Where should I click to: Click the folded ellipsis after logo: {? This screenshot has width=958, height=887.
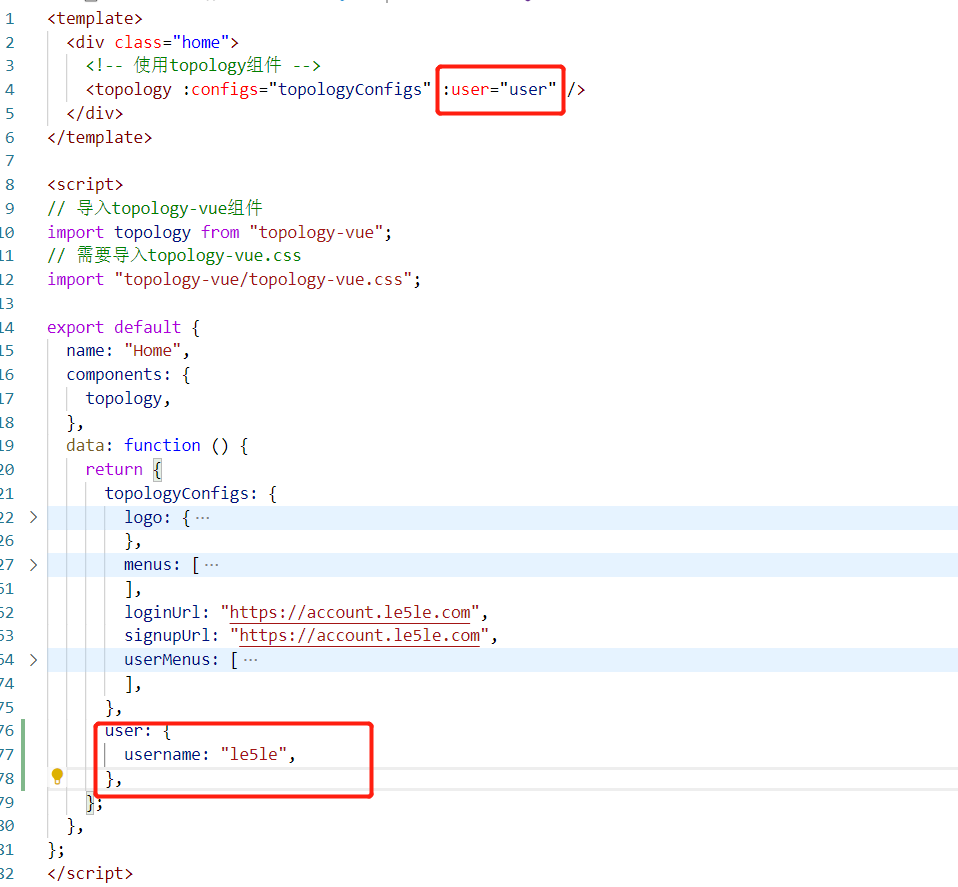click(x=203, y=518)
